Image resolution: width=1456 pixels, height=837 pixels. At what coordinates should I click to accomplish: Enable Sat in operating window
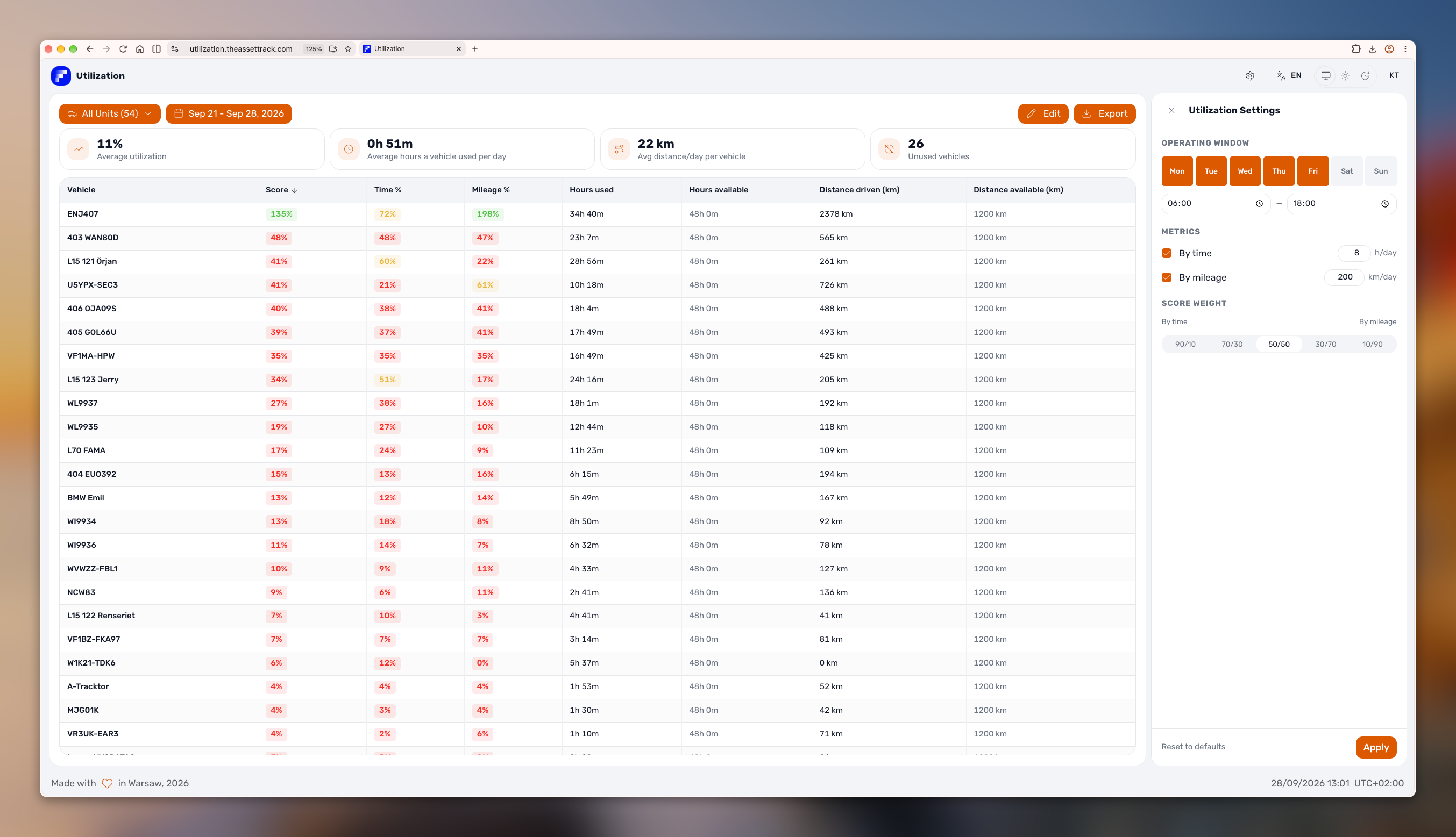pos(1347,171)
